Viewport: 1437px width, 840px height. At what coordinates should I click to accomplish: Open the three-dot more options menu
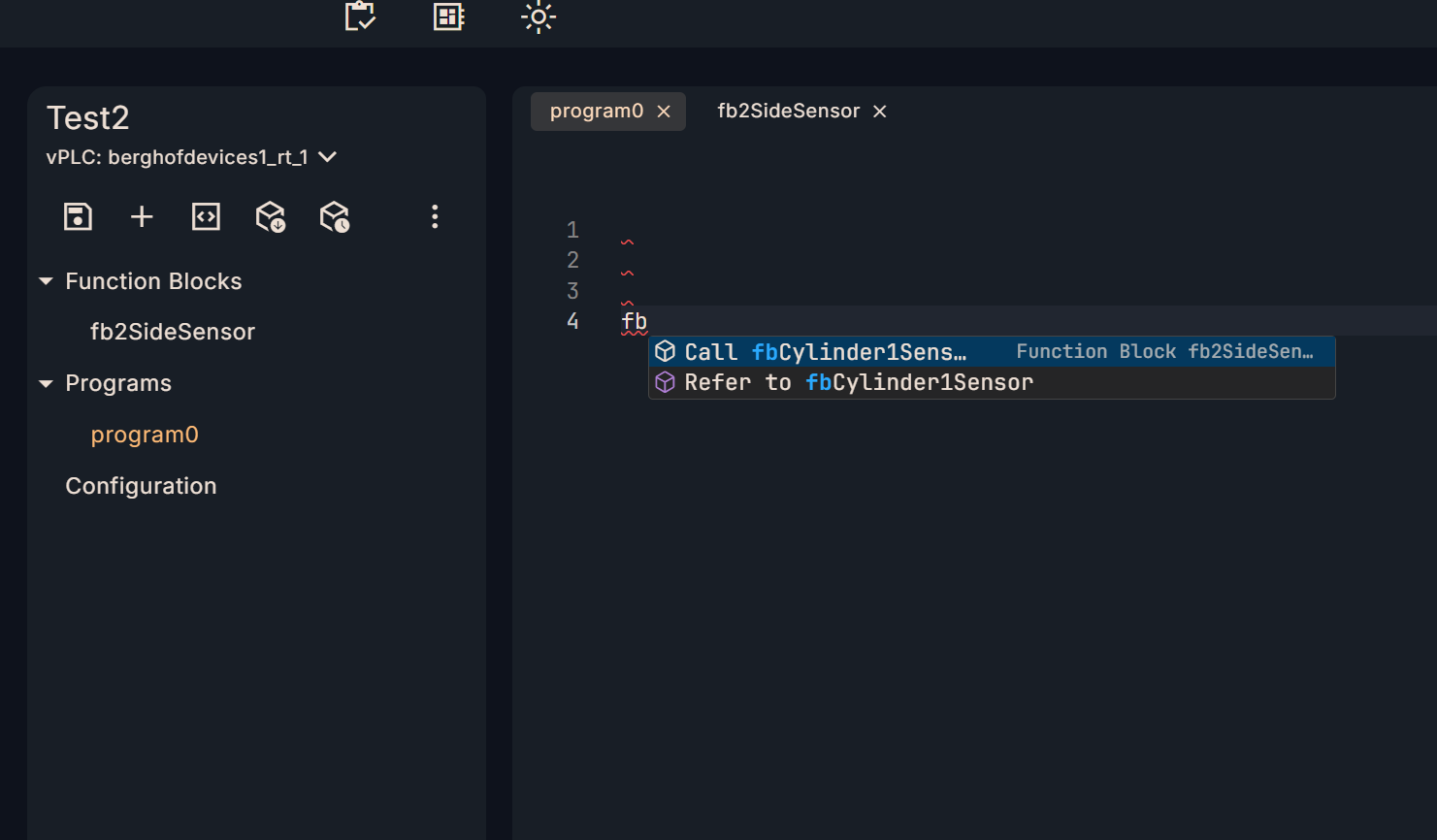coord(435,216)
